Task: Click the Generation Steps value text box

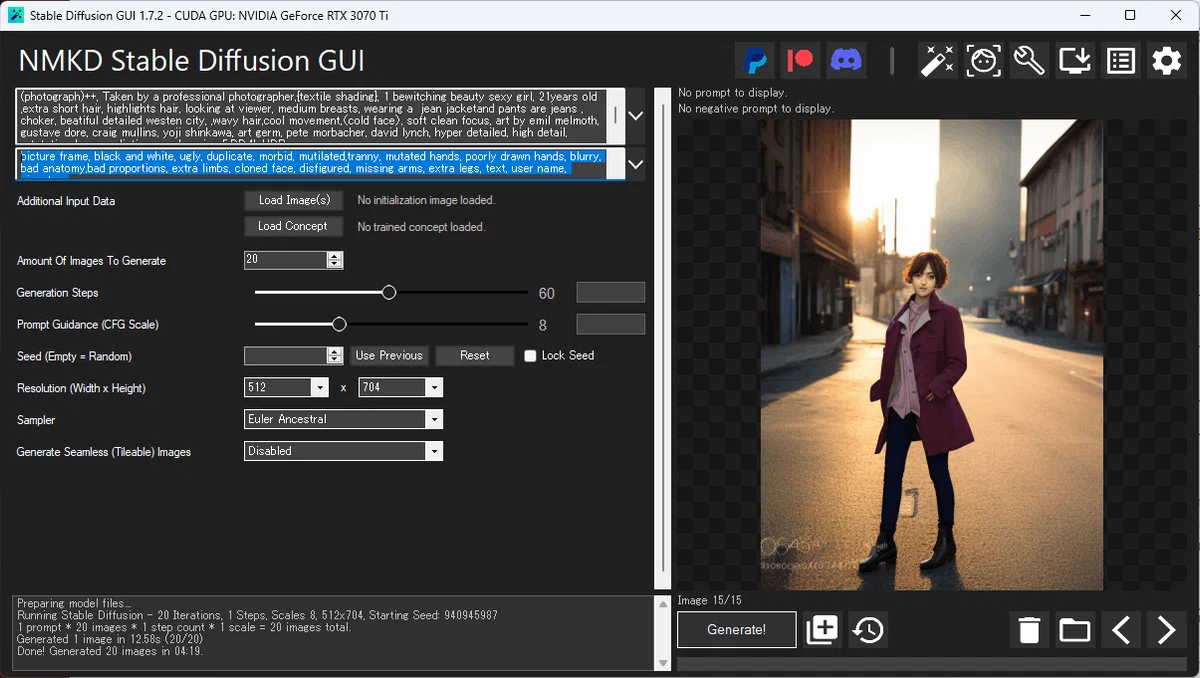Action: click(x=611, y=292)
